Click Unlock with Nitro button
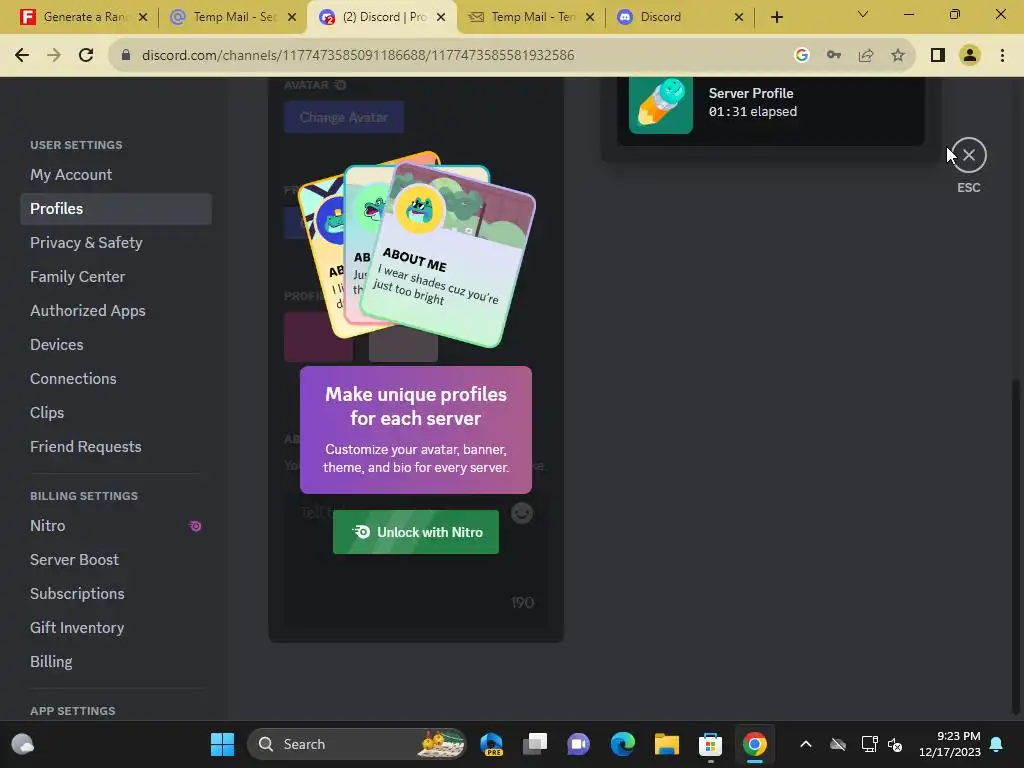1024x768 pixels. (x=415, y=532)
